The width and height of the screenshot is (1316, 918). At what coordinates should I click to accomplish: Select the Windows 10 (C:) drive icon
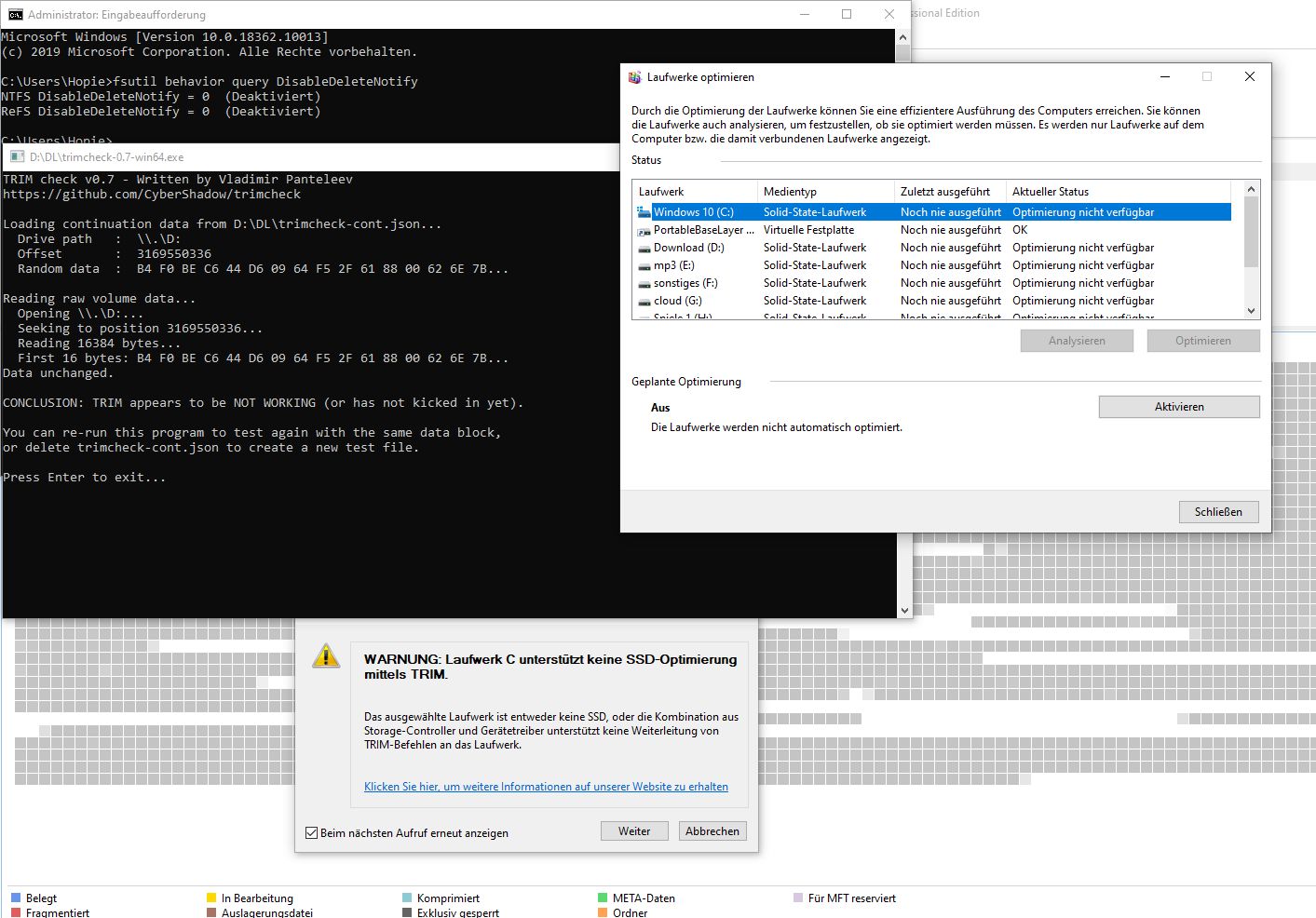click(x=644, y=212)
